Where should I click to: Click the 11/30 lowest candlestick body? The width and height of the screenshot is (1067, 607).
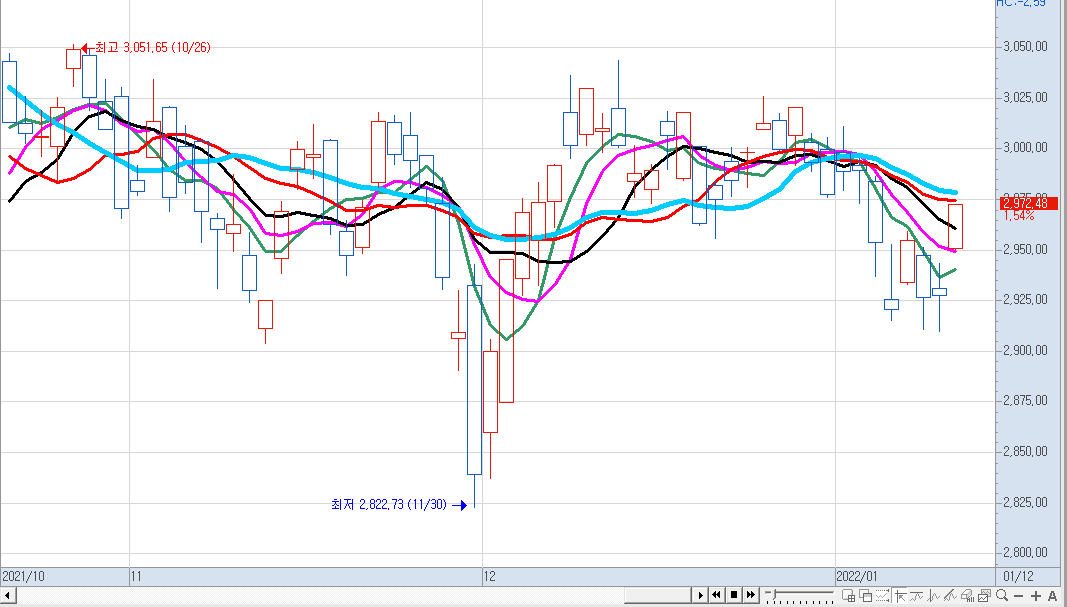[474, 380]
